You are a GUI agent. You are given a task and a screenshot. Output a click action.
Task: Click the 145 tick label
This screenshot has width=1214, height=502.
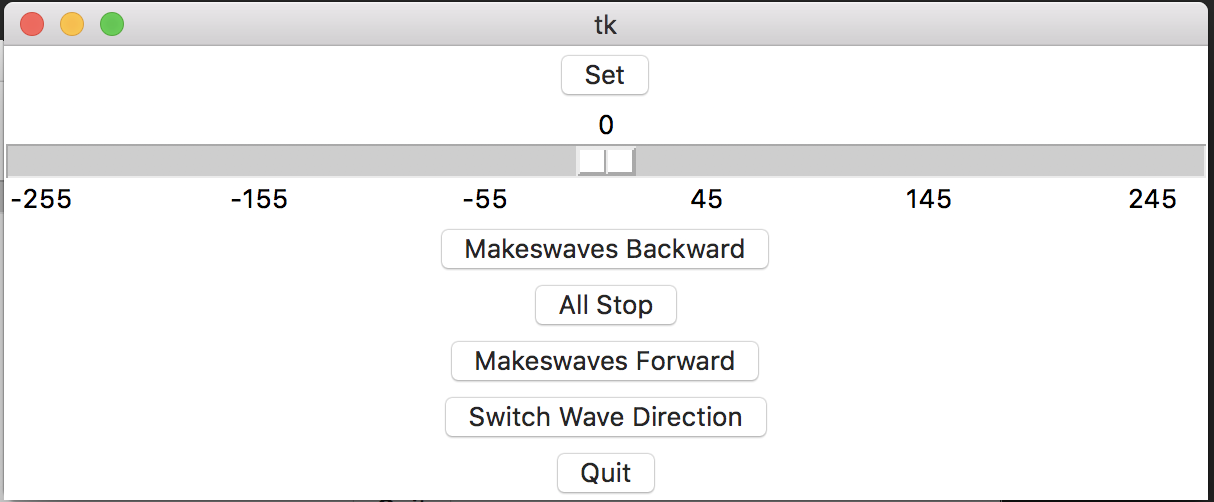pos(929,200)
